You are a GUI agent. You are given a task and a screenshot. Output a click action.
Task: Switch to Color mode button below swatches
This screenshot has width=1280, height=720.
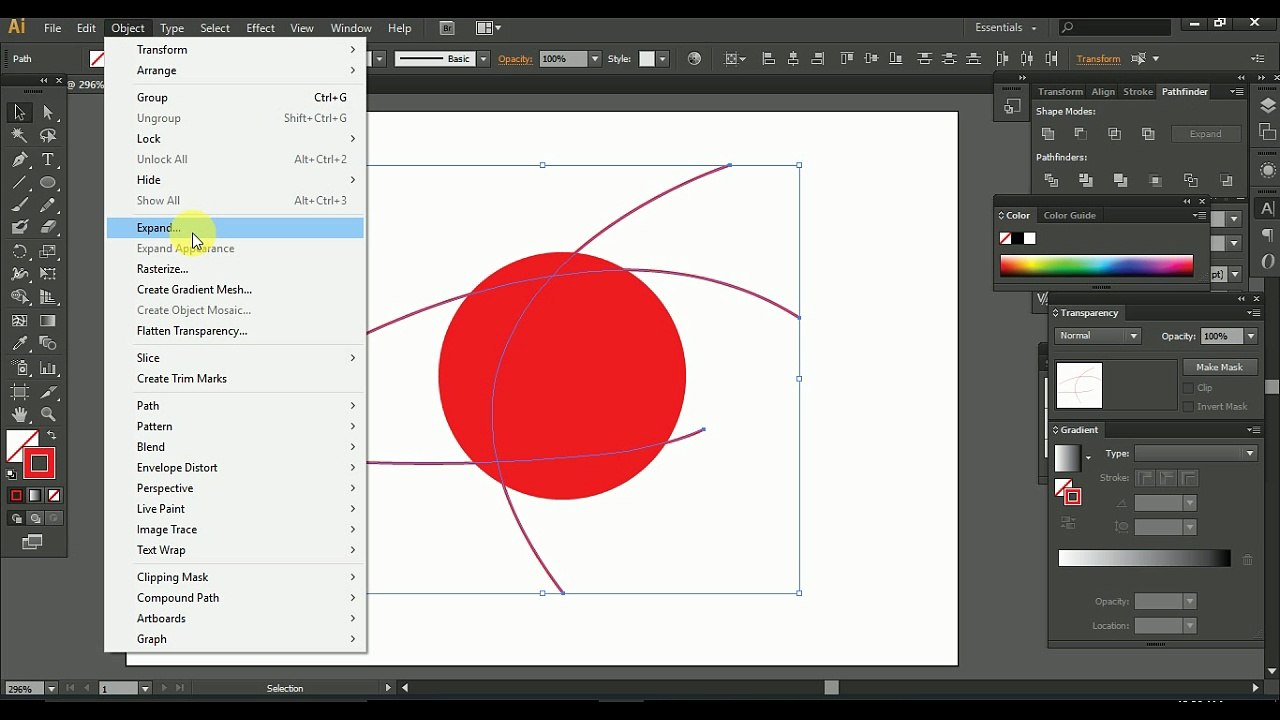coord(16,496)
